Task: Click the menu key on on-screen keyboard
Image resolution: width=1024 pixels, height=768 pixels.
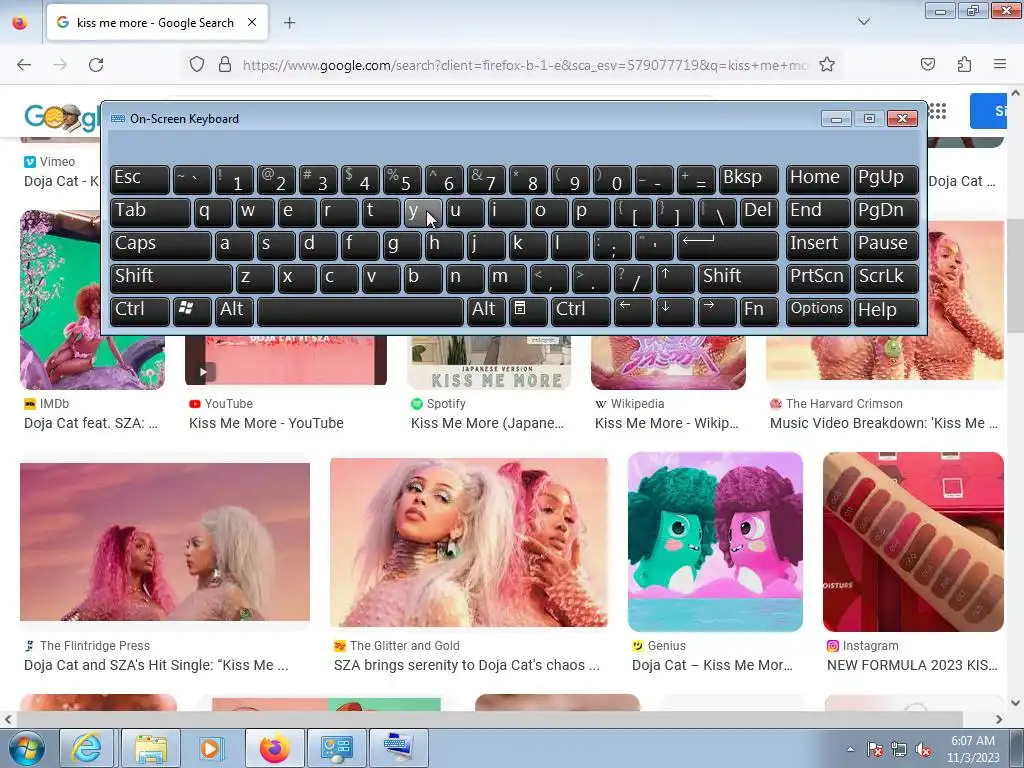Action: pos(527,310)
